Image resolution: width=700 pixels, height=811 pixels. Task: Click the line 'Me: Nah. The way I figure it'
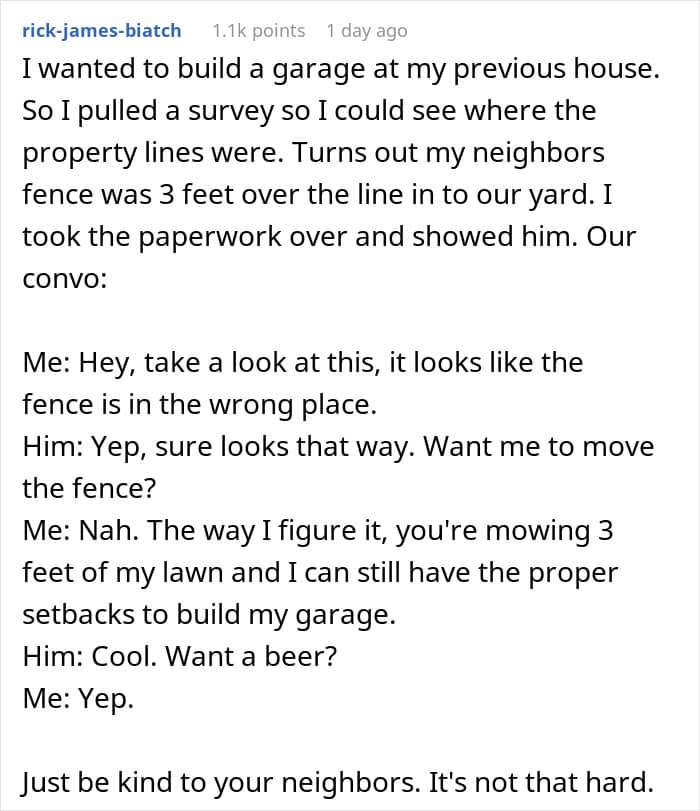[x=318, y=531]
